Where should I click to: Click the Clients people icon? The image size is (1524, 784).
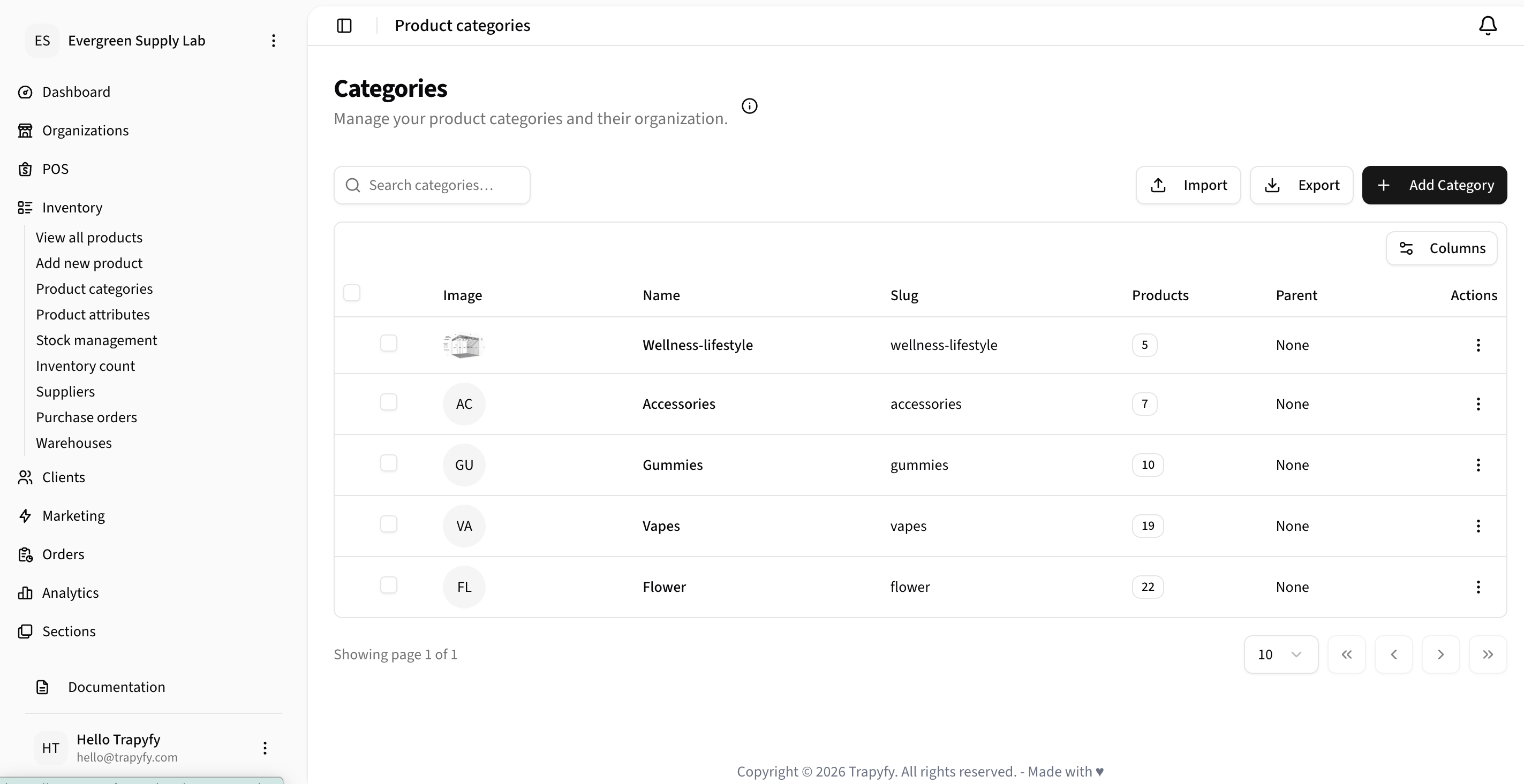tap(25, 477)
